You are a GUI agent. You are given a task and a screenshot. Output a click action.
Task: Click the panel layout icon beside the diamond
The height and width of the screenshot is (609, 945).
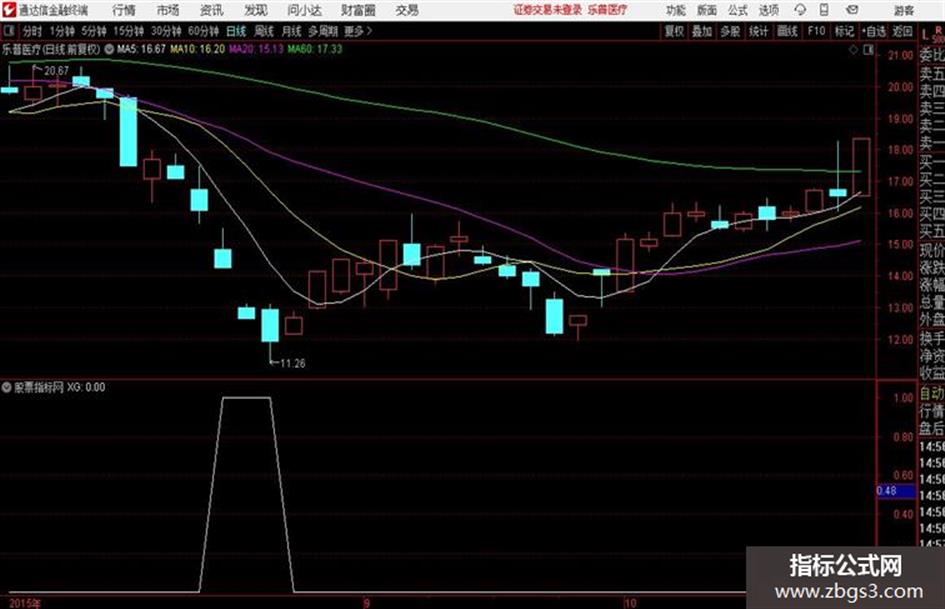pyautogui.click(x=868, y=50)
